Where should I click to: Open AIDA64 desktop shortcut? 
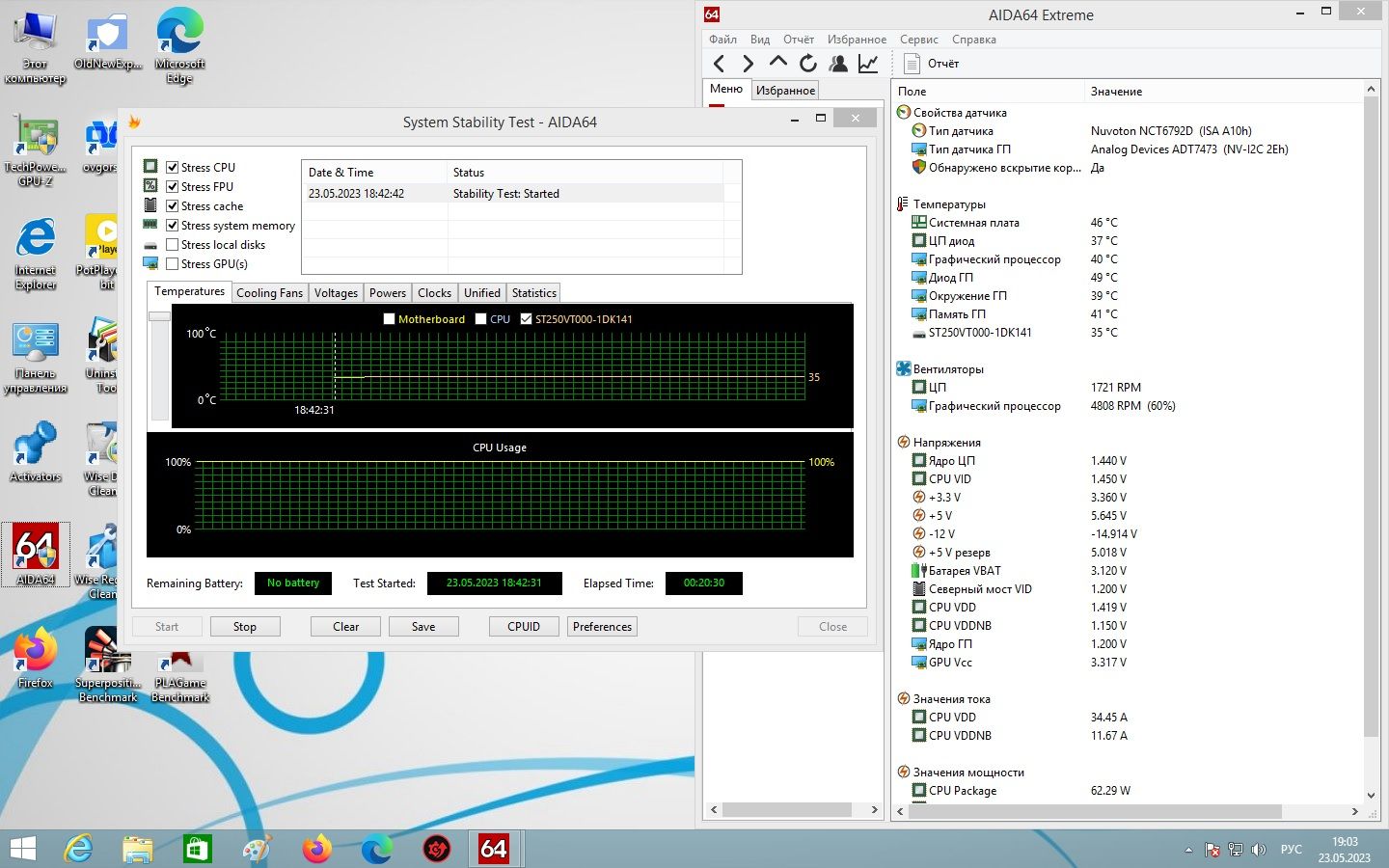tap(36, 555)
